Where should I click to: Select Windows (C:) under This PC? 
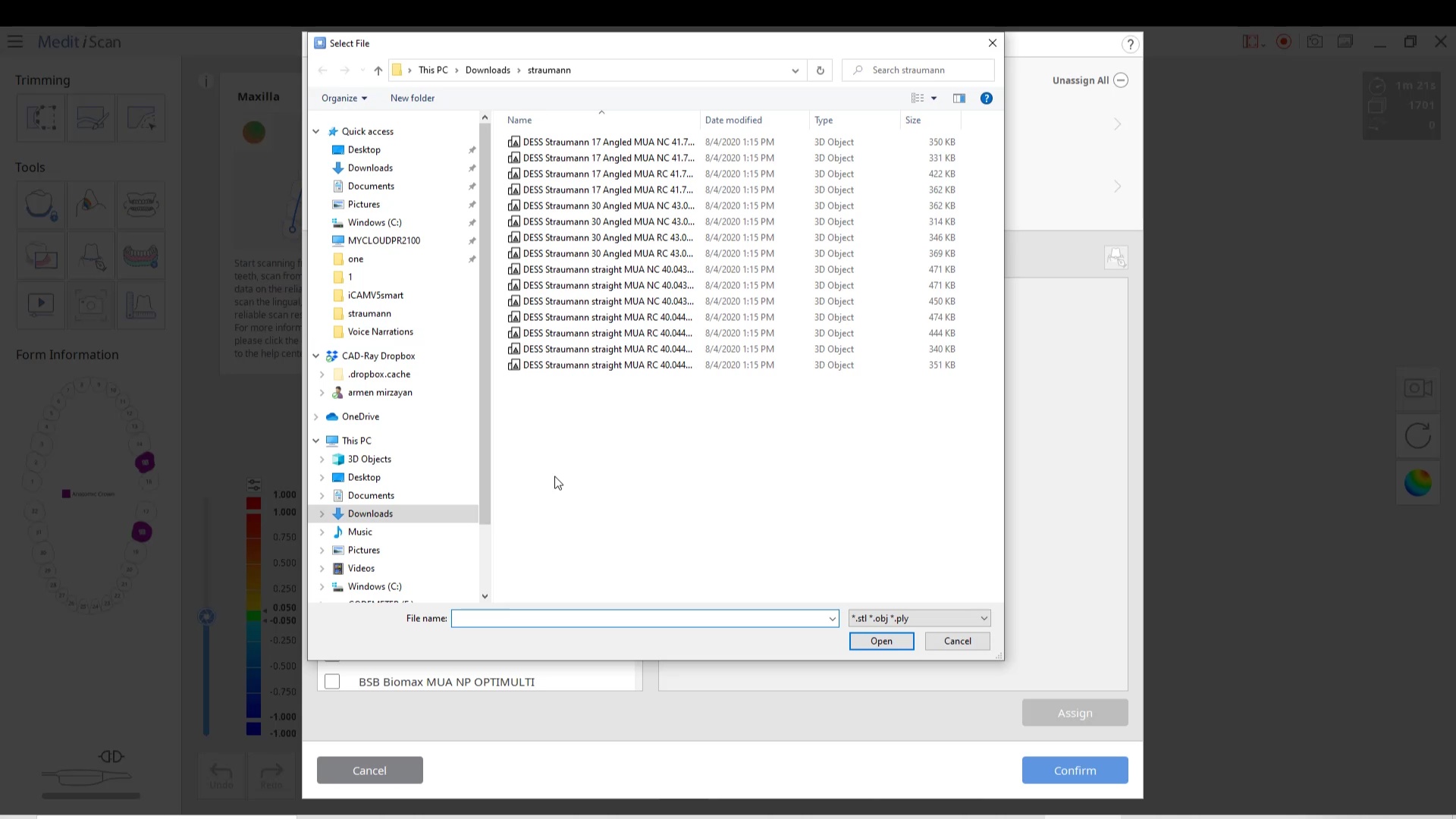[x=375, y=586]
